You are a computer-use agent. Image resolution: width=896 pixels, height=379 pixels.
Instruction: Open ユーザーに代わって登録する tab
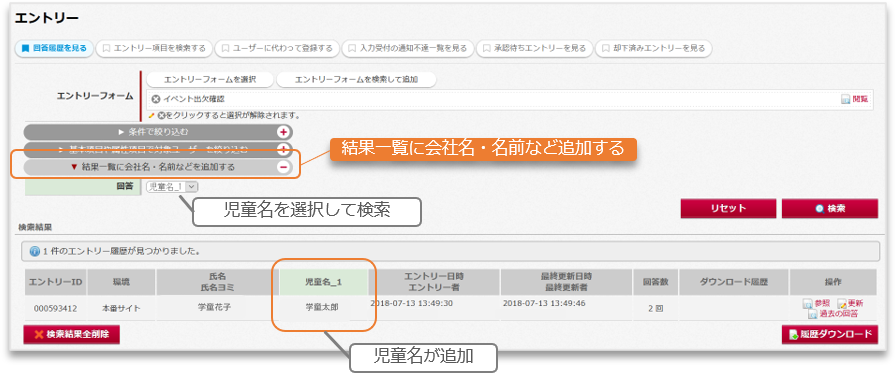click(x=277, y=49)
